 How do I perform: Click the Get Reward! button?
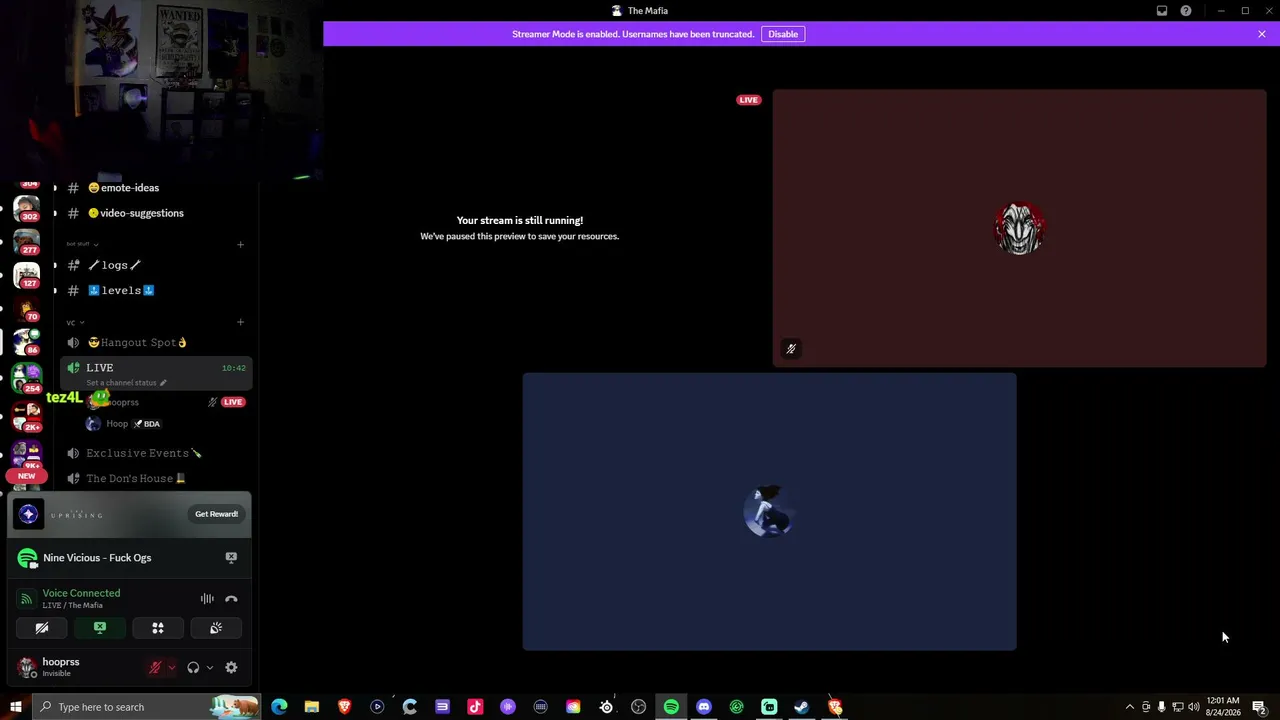pos(216,514)
